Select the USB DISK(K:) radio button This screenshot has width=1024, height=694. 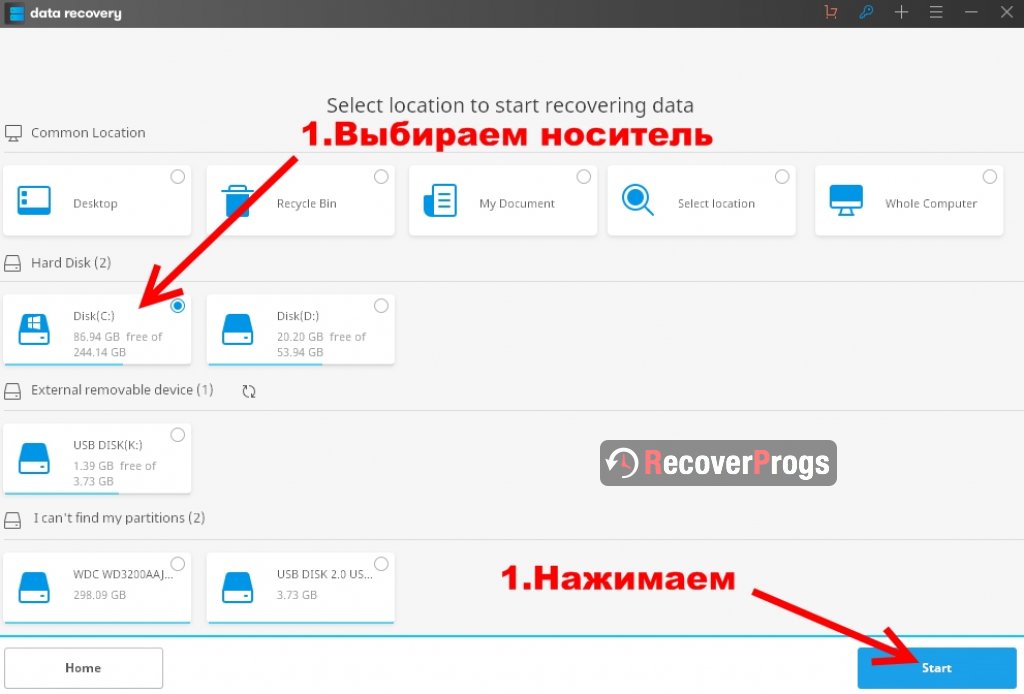[178, 435]
